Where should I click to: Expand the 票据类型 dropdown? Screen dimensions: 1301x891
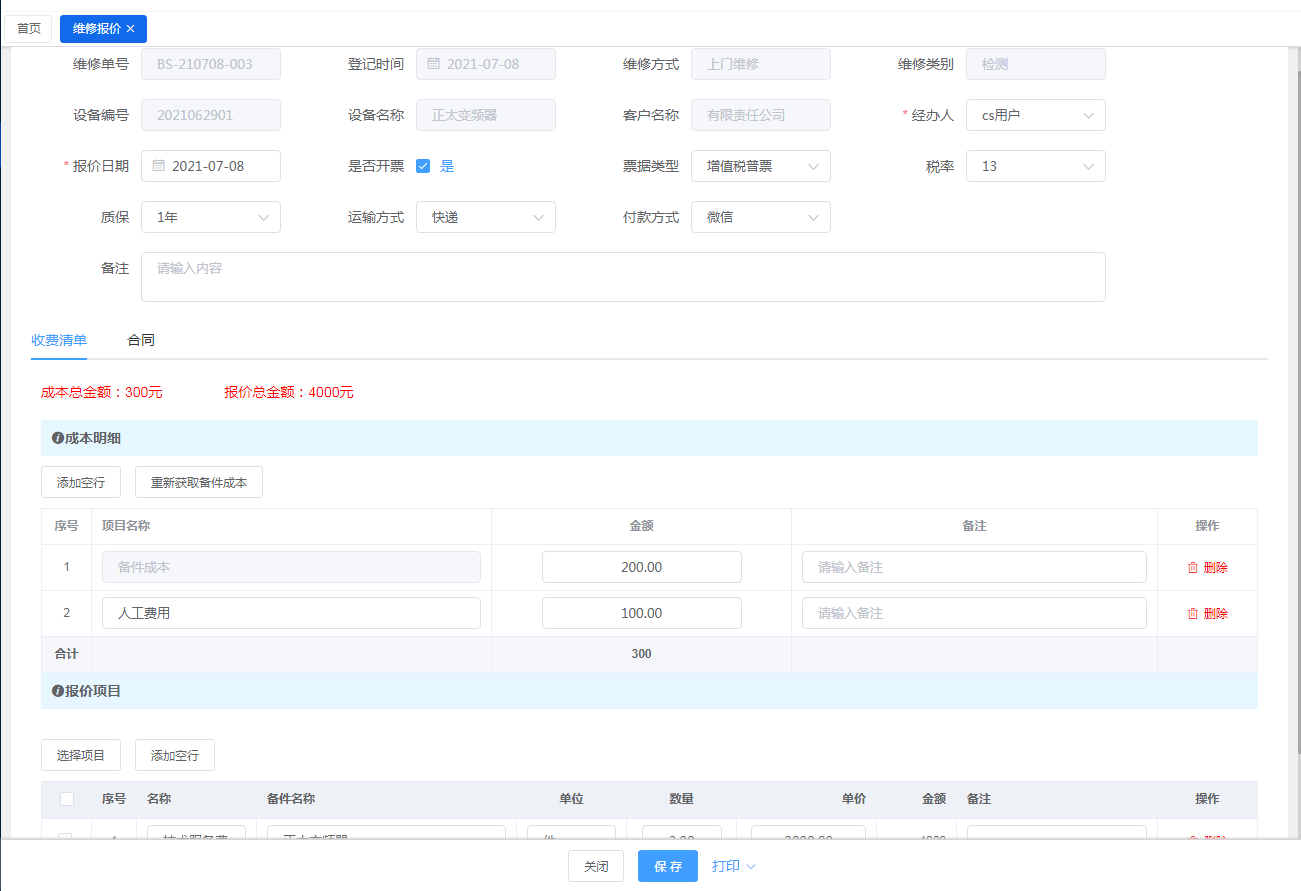click(760, 166)
